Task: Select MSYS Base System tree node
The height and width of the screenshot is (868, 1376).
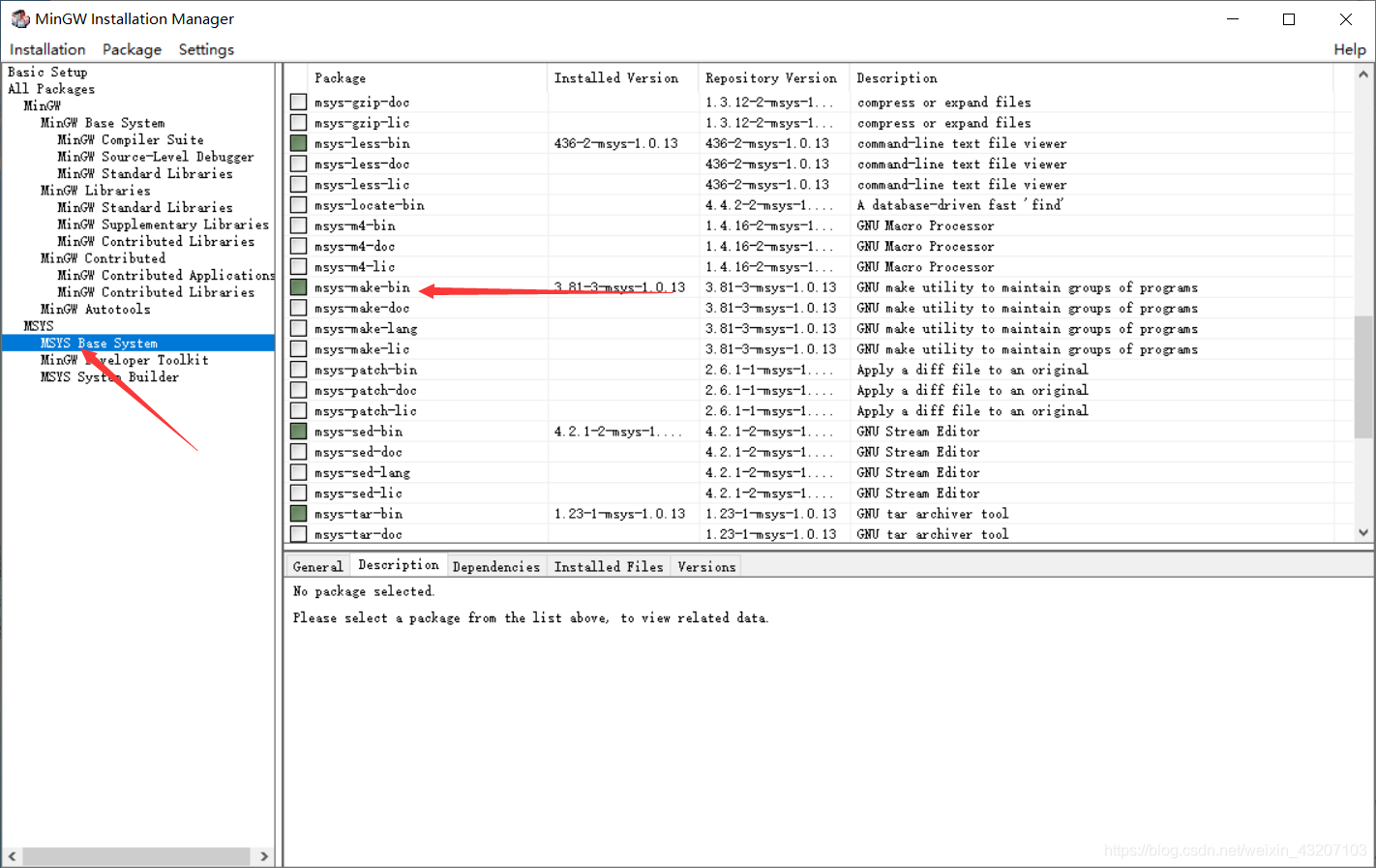Action: coord(99,343)
